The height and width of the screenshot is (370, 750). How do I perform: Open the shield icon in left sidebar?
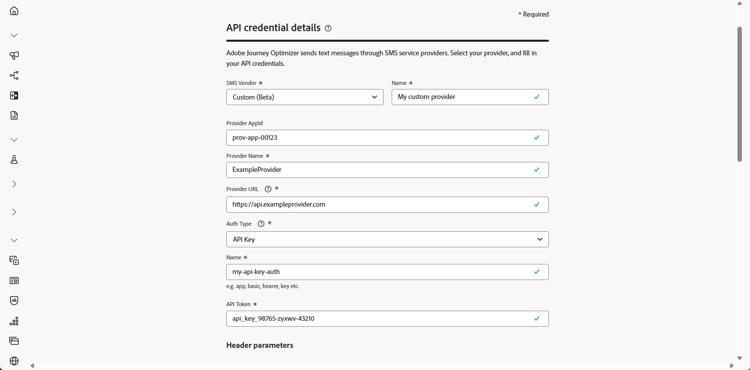point(14,301)
